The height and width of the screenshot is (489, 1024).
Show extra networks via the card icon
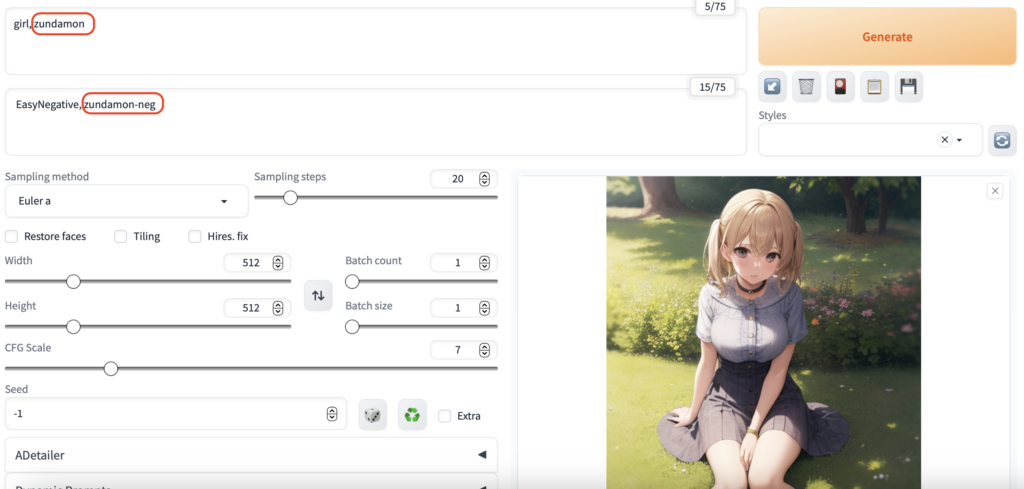[840, 87]
